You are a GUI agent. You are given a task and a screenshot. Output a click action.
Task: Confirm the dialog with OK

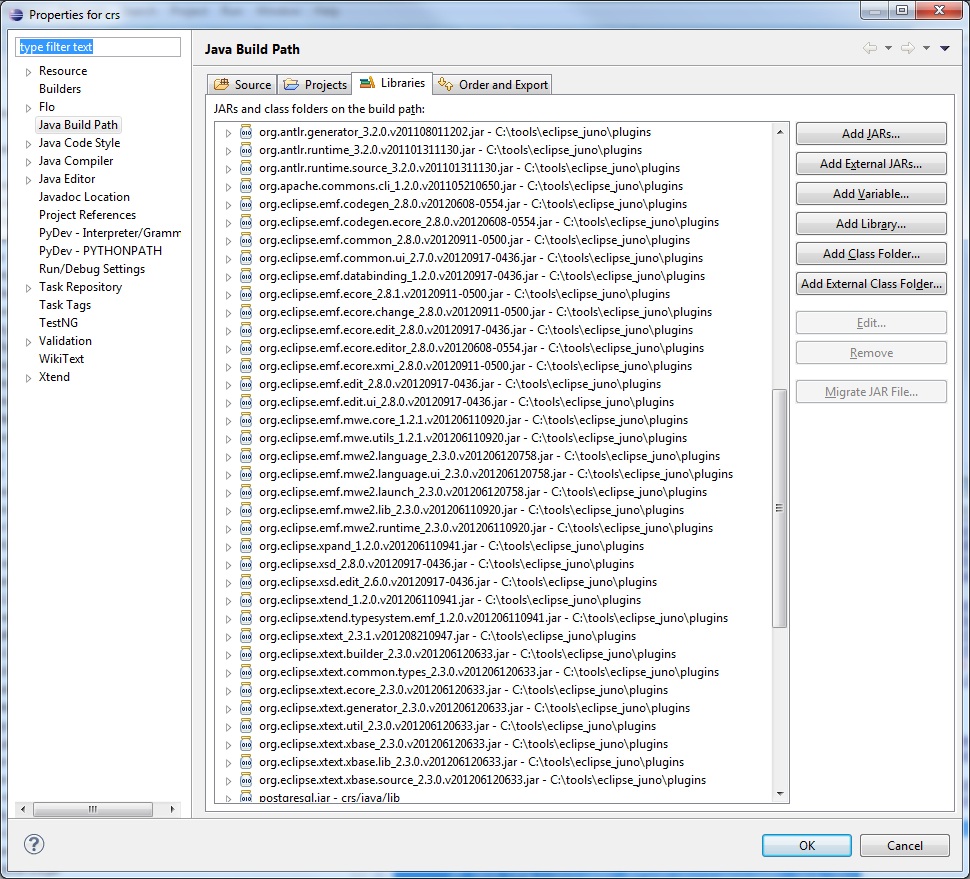[807, 846]
